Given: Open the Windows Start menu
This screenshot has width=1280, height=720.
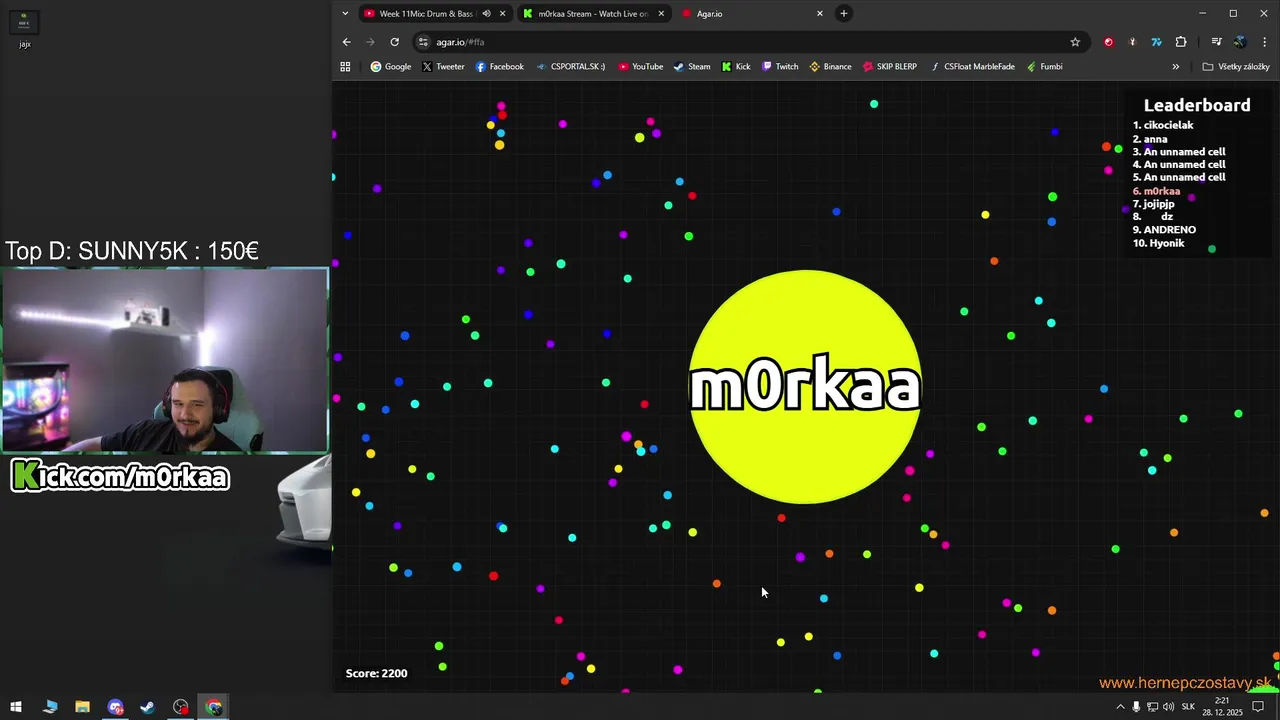Looking at the screenshot, I should [x=16, y=707].
